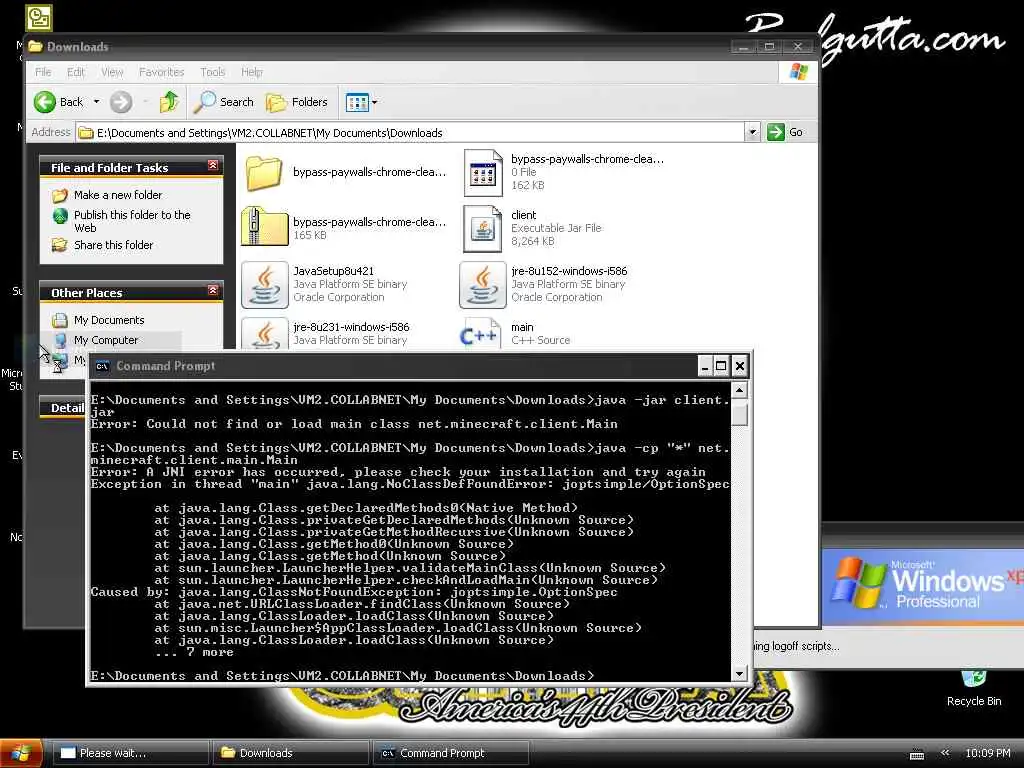Click Make a new folder
The width and height of the screenshot is (1024, 768).
tap(118, 195)
